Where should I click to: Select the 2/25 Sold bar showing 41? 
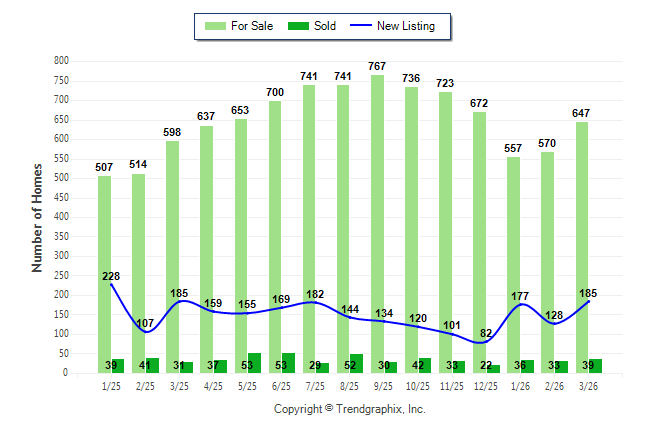pyautogui.click(x=152, y=365)
